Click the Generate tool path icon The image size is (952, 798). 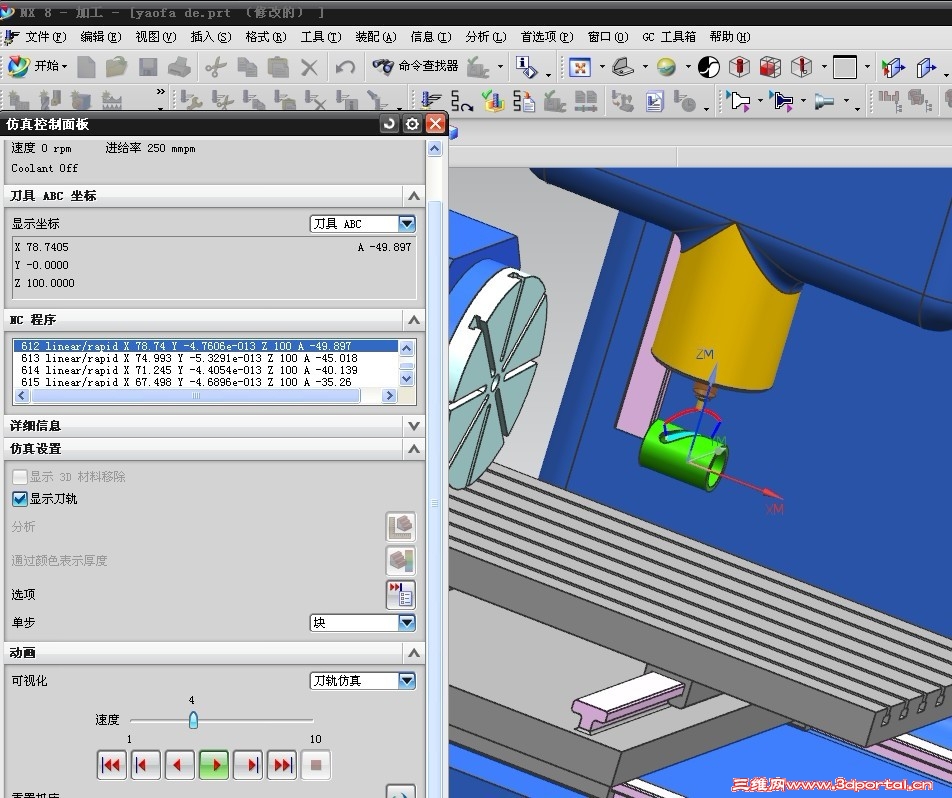point(430,101)
